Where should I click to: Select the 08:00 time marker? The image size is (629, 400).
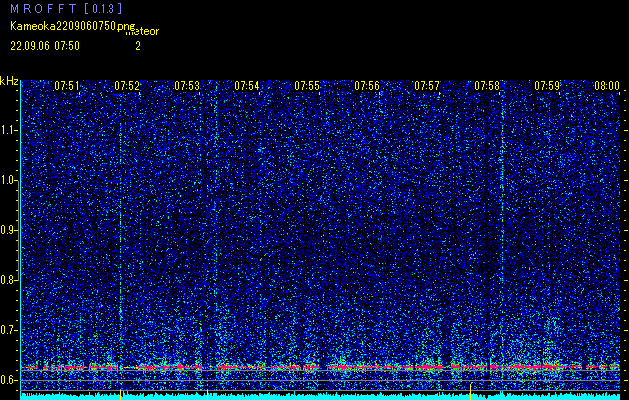coord(607,86)
